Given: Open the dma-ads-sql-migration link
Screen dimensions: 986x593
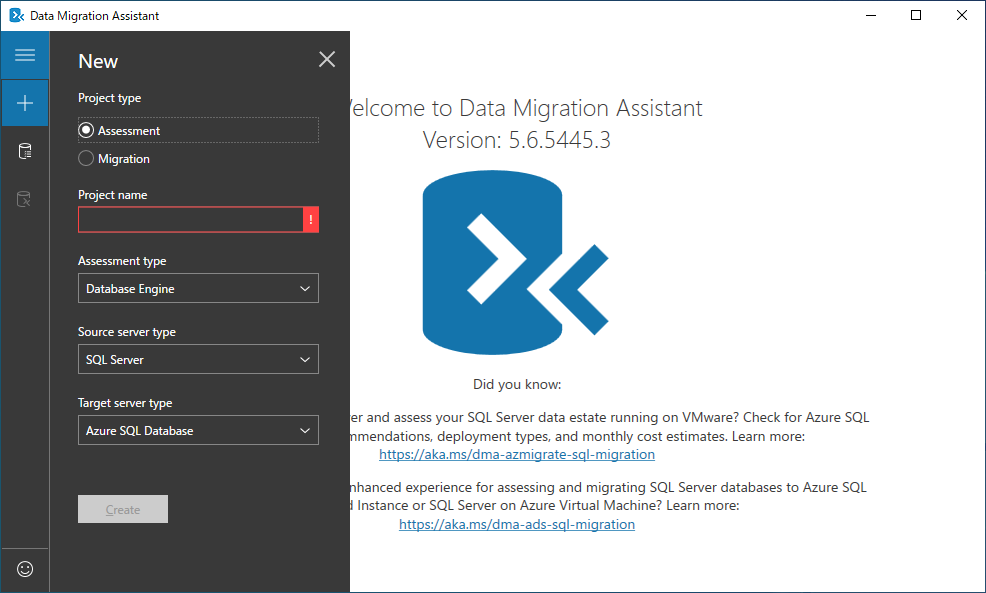Looking at the screenshot, I should point(517,524).
